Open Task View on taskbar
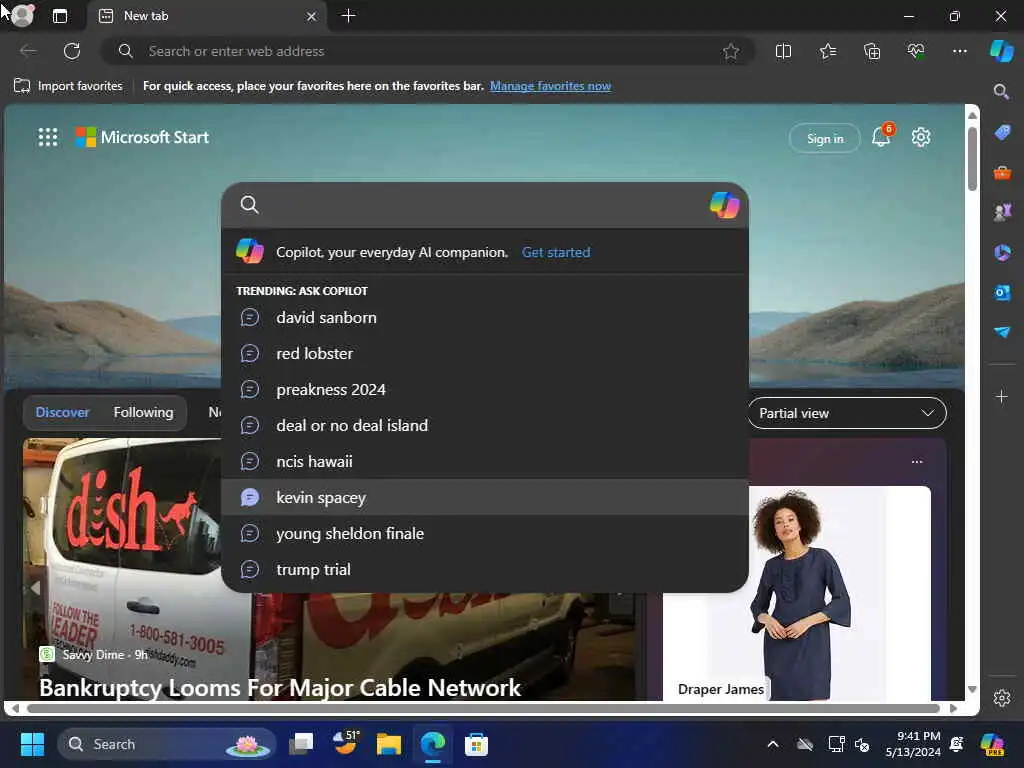This screenshot has width=1024, height=768. click(301, 744)
